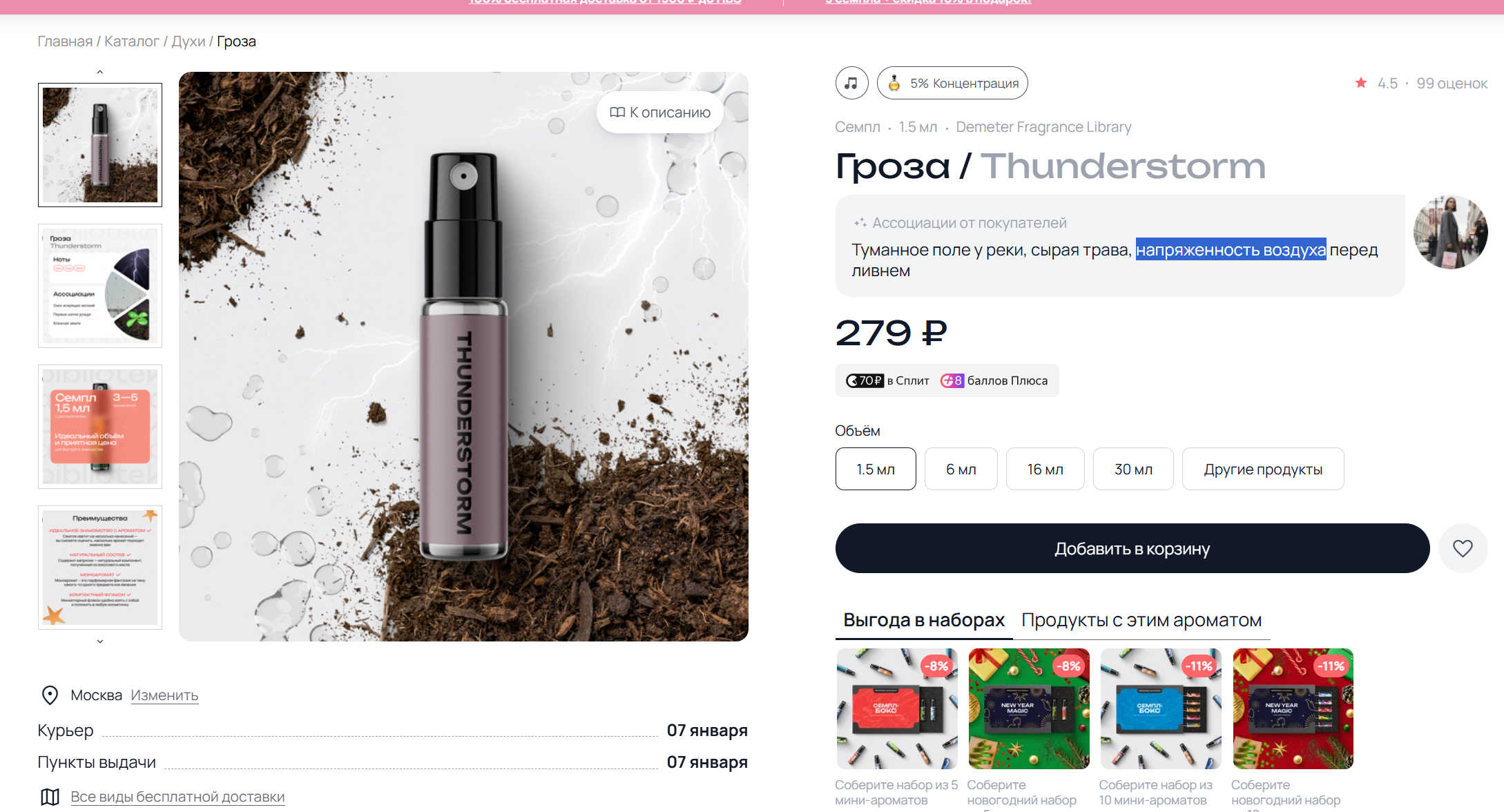Open the Другие продукты options
Screen dimensions: 1504x812
1263,469
